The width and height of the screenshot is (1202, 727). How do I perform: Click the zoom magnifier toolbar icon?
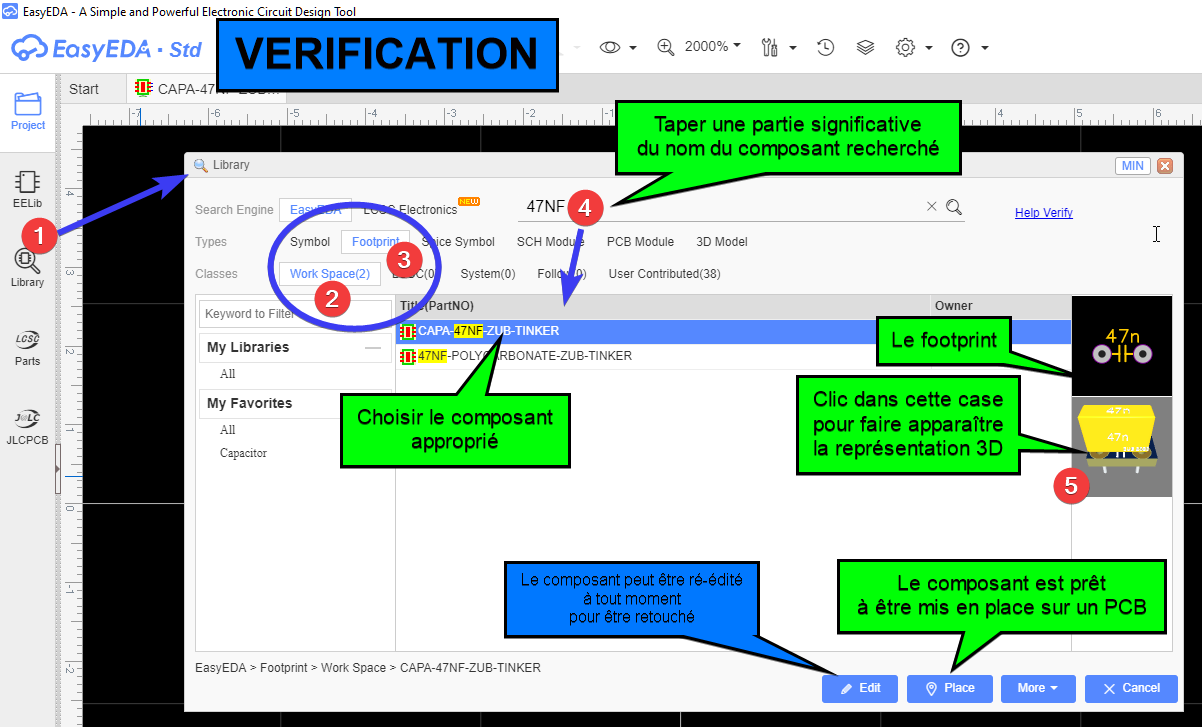pos(666,47)
